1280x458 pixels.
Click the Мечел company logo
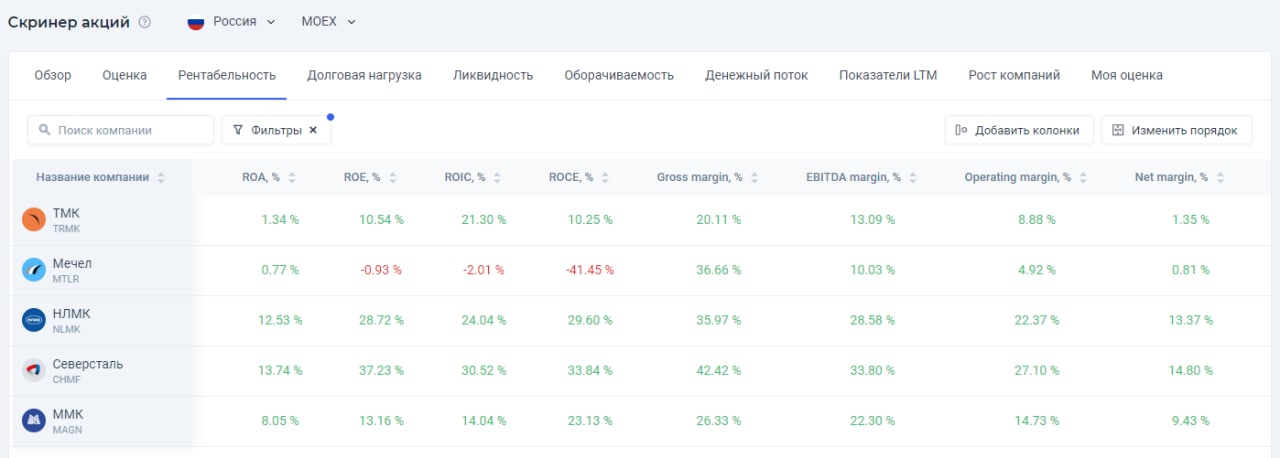[34, 270]
